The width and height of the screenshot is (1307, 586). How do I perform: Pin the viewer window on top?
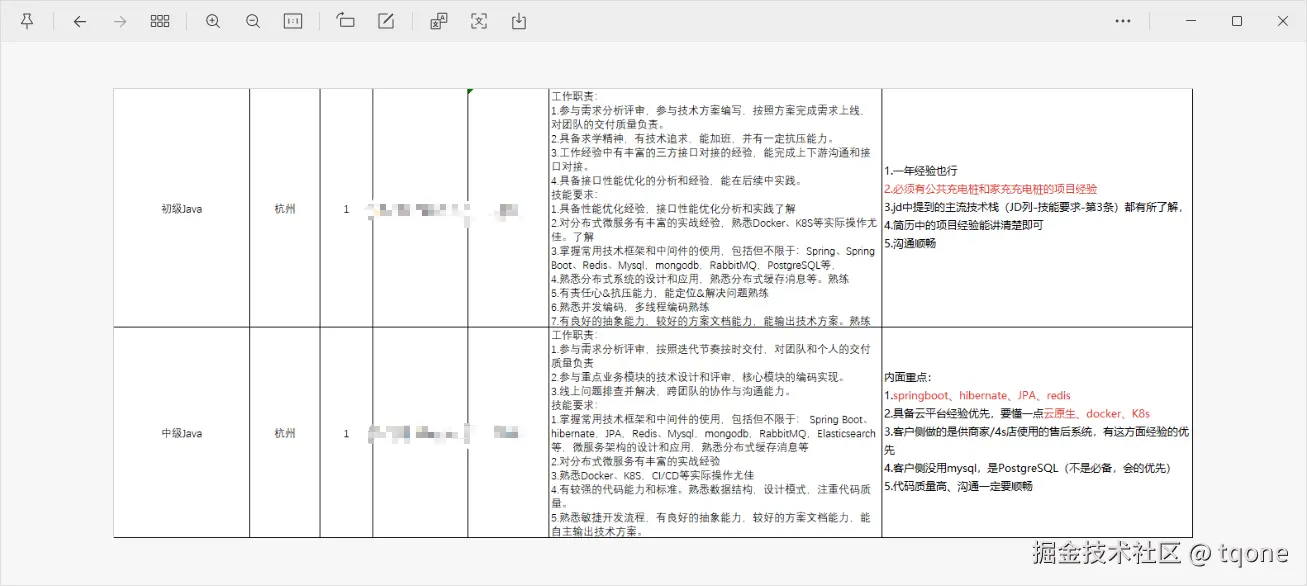click(27, 20)
